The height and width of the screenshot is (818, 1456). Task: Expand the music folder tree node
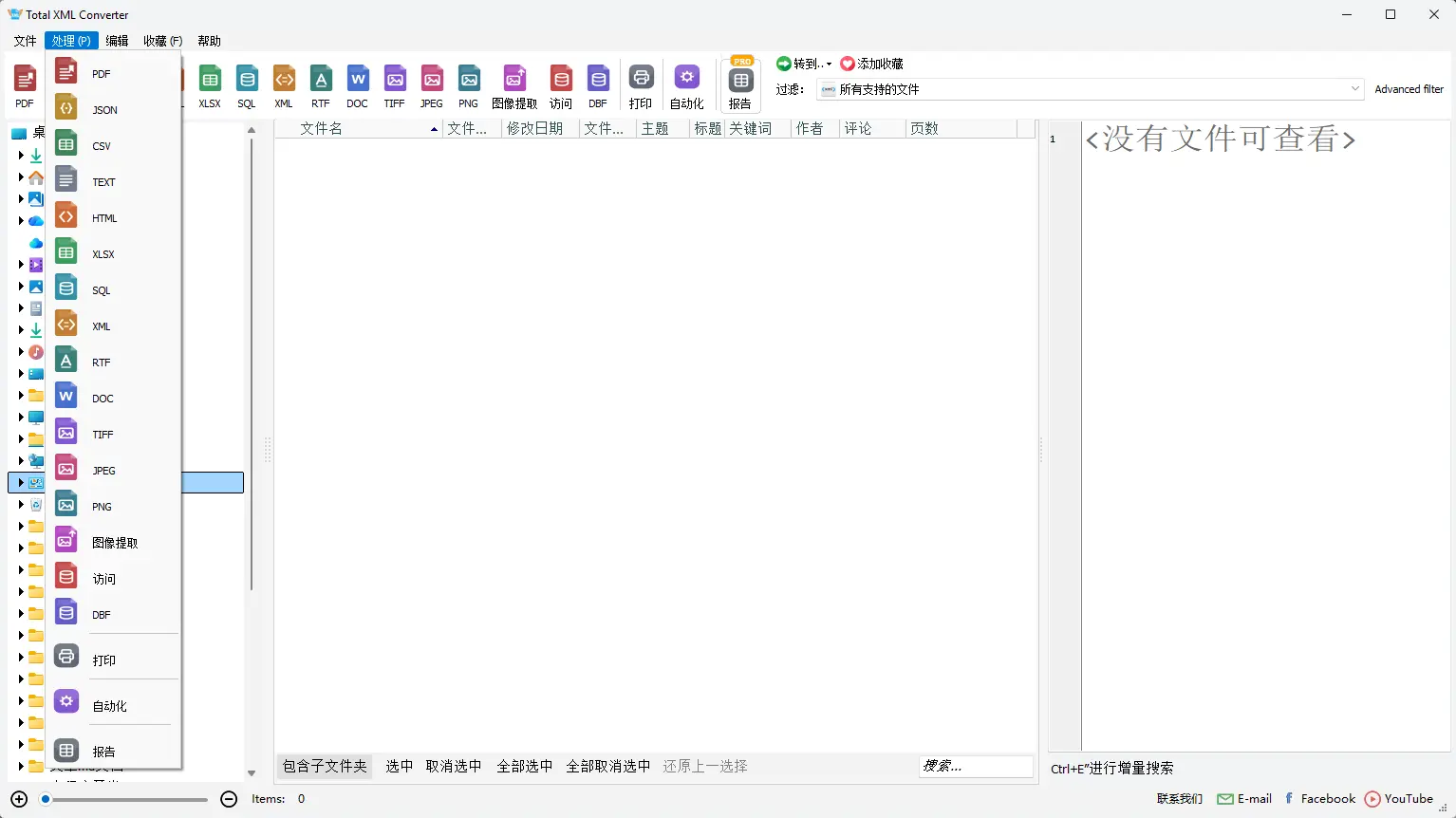point(21,352)
